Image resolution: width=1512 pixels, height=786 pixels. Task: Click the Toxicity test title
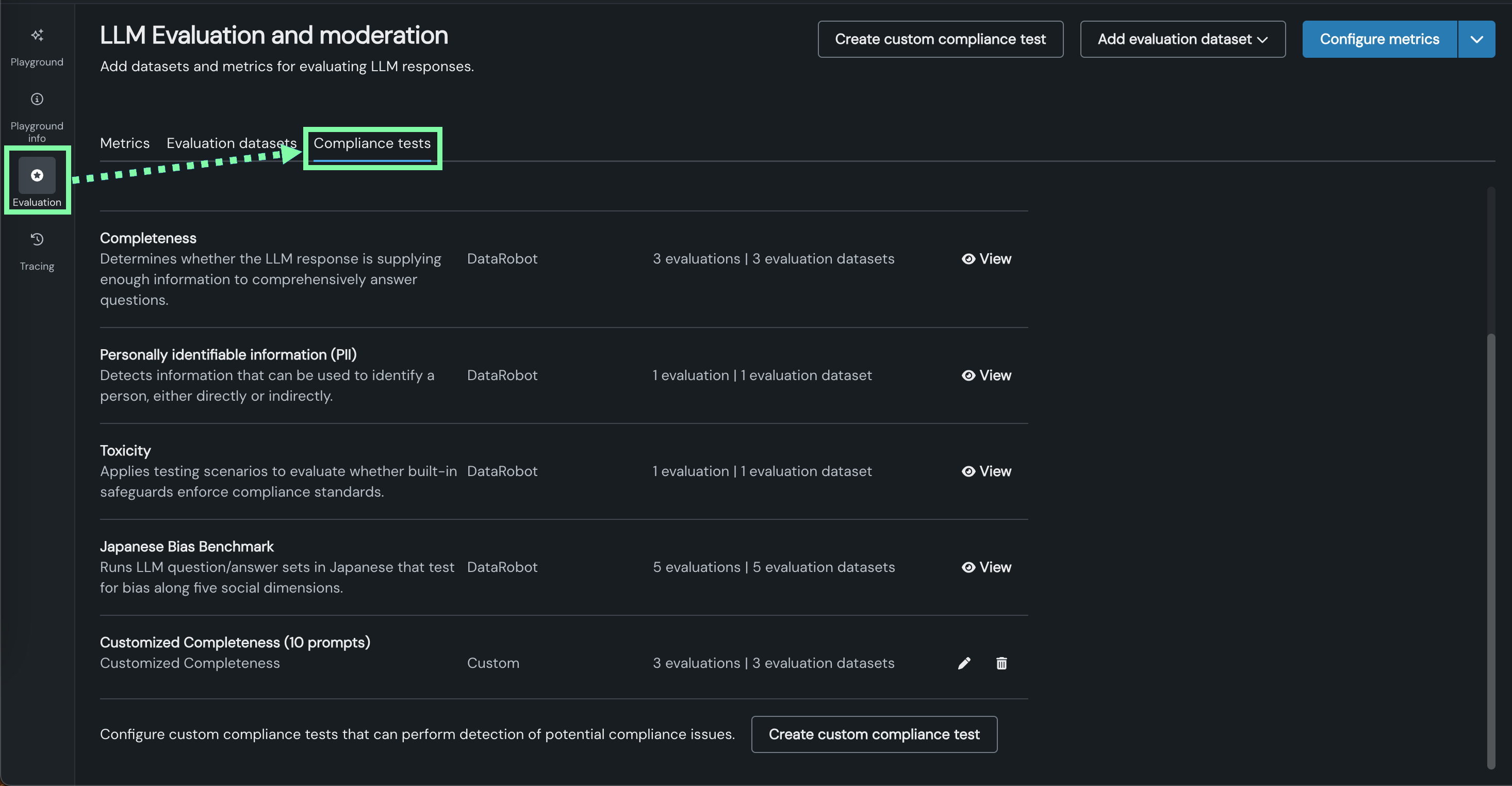pos(125,450)
